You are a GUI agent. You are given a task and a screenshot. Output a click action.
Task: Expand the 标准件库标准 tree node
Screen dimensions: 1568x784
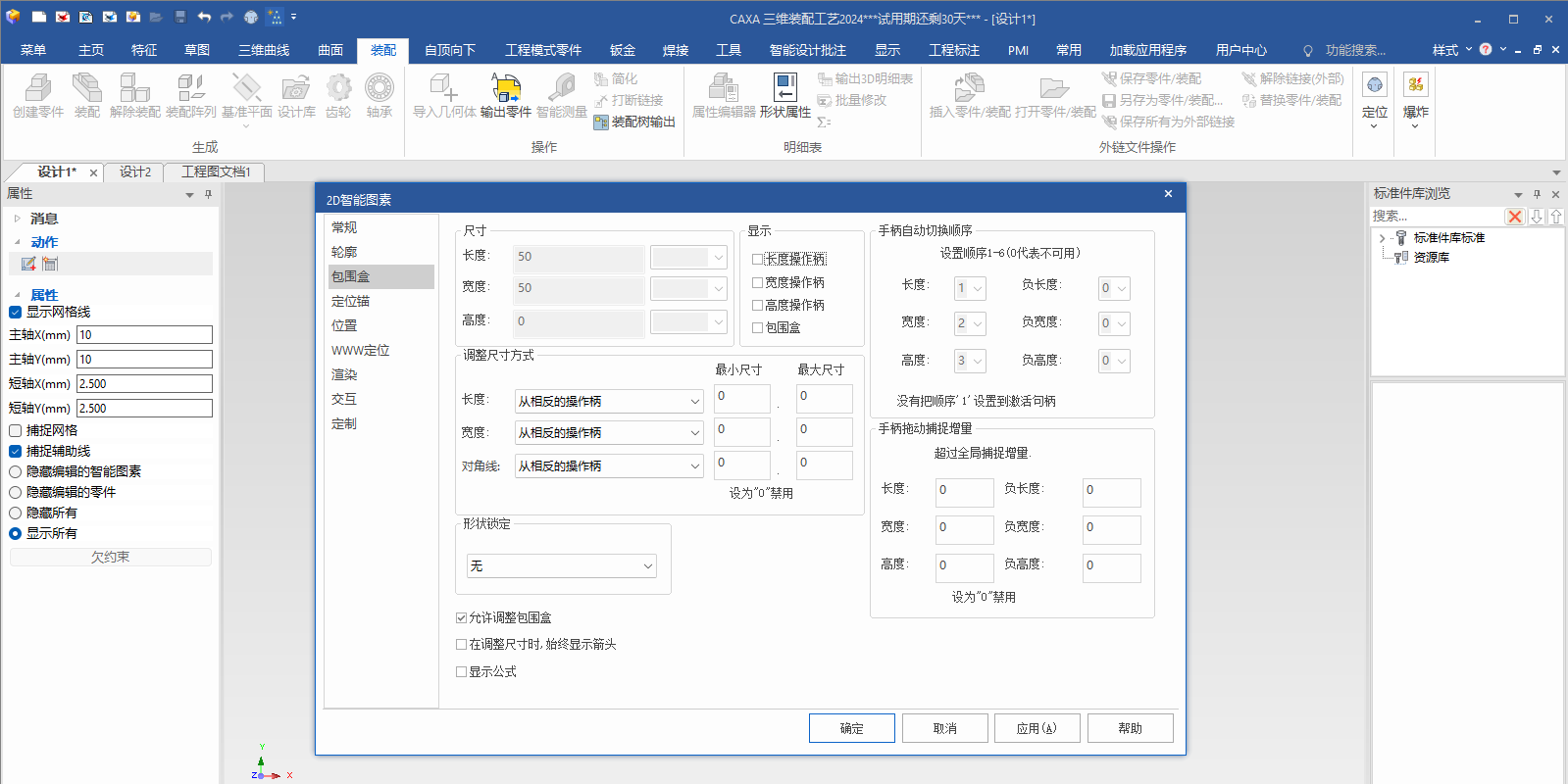[1382, 238]
